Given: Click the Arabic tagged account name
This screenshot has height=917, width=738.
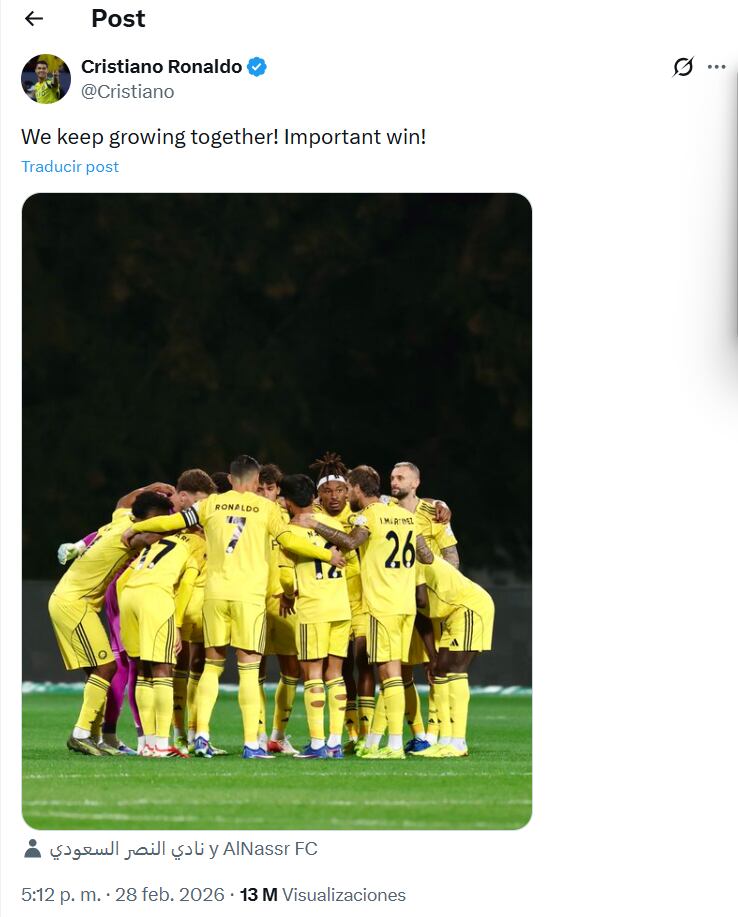Looking at the screenshot, I should [x=127, y=849].
